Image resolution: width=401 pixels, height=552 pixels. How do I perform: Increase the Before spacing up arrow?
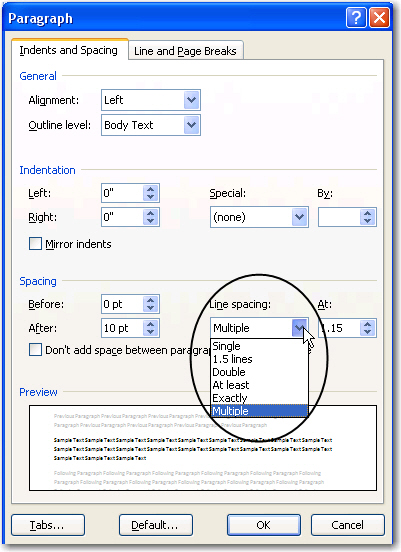[151, 300]
